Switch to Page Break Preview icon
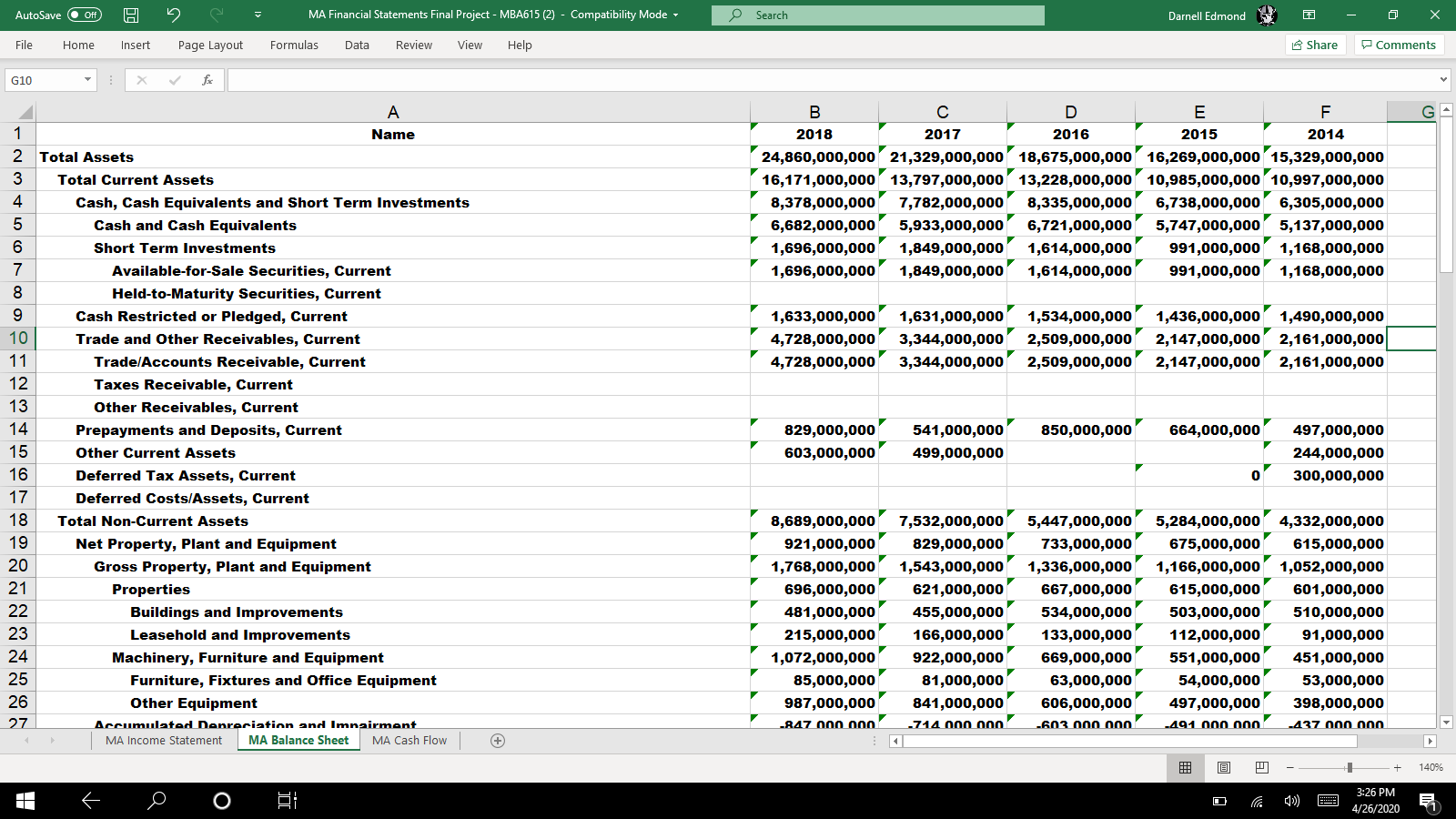 (1261, 767)
